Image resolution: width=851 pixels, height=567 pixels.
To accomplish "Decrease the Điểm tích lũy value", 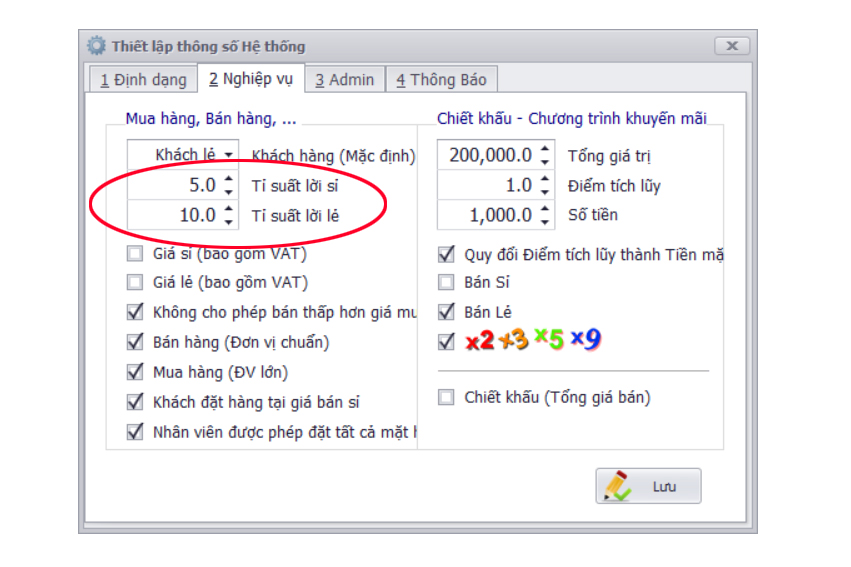I will (545, 190).
